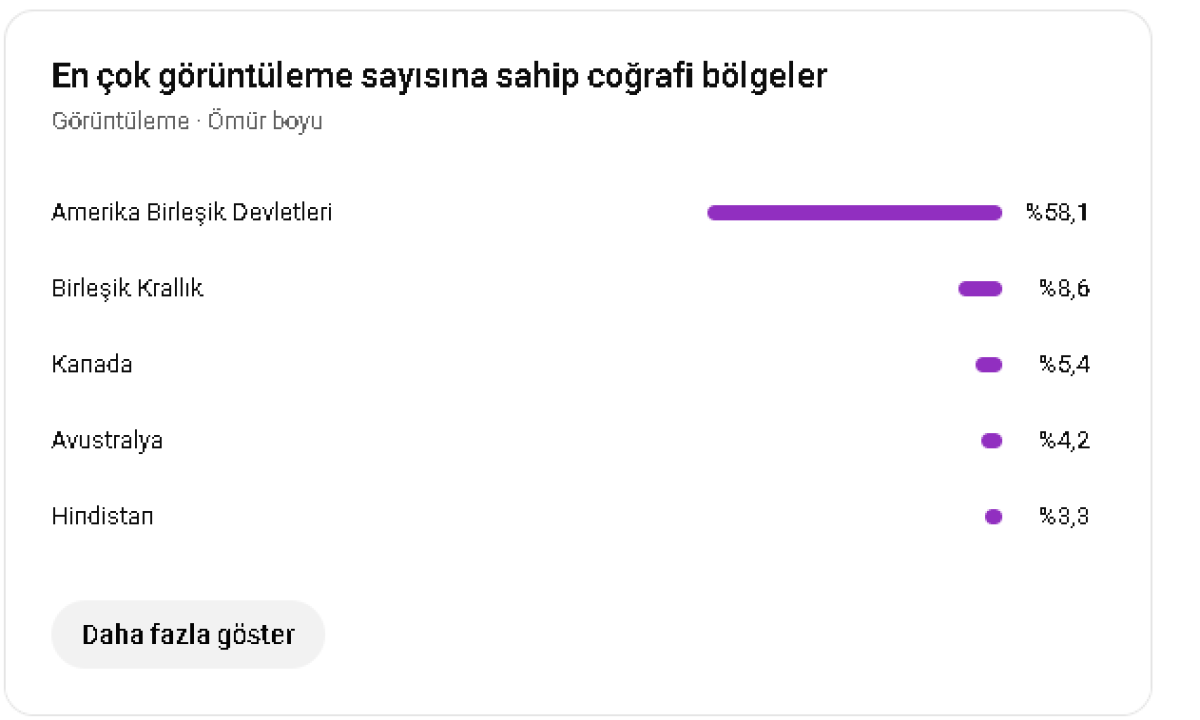Select the Avustralya region label
1200x720 pixels.
(x=107, y=440)
